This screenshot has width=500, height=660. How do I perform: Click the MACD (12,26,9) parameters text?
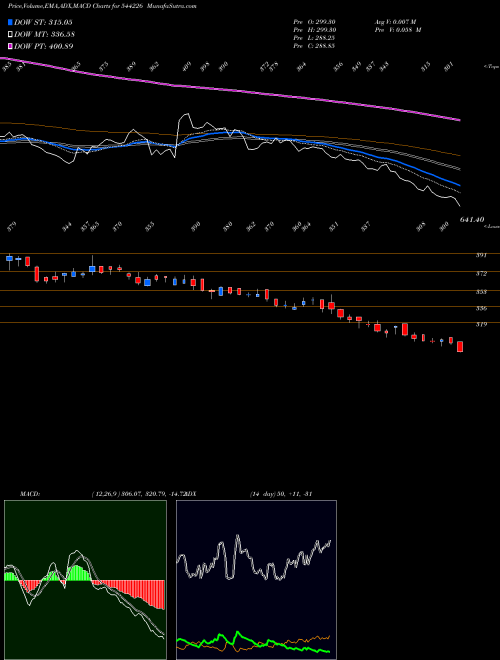pyautogui.click(x=141, y=494)
